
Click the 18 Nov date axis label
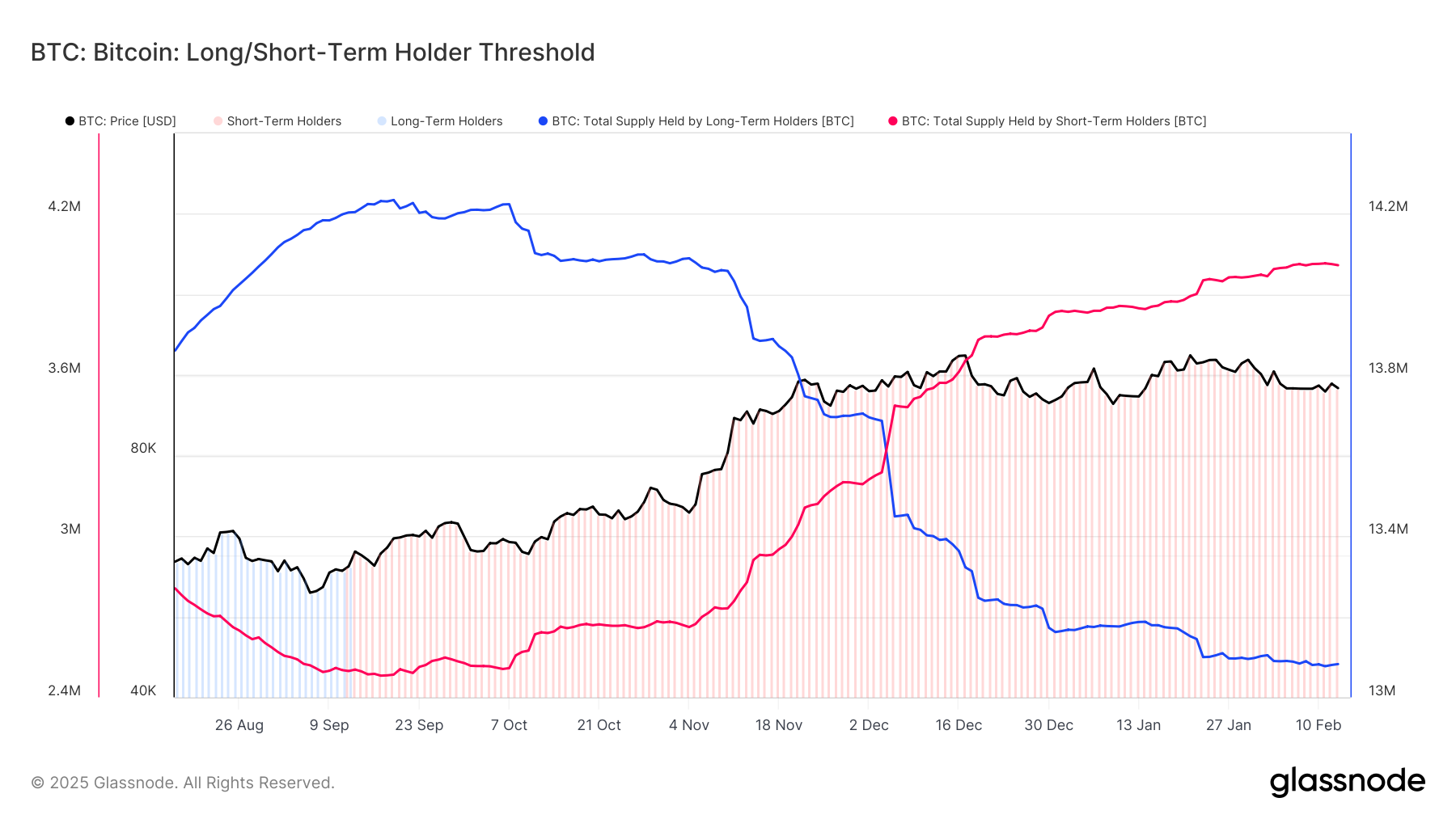pos(779,725)
